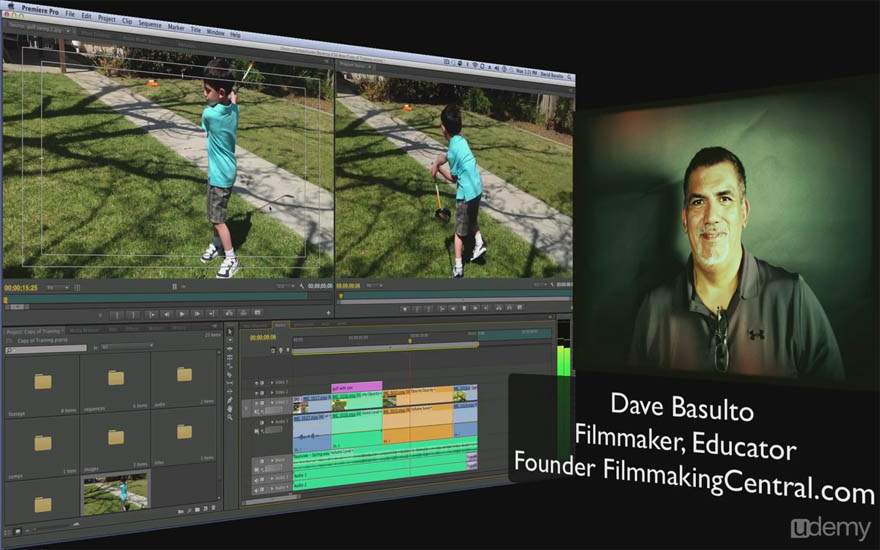The height and width of the screenshot is (550, 880).
Task: Select the Pen tool in tools panel
Action: tap(230, 400)
